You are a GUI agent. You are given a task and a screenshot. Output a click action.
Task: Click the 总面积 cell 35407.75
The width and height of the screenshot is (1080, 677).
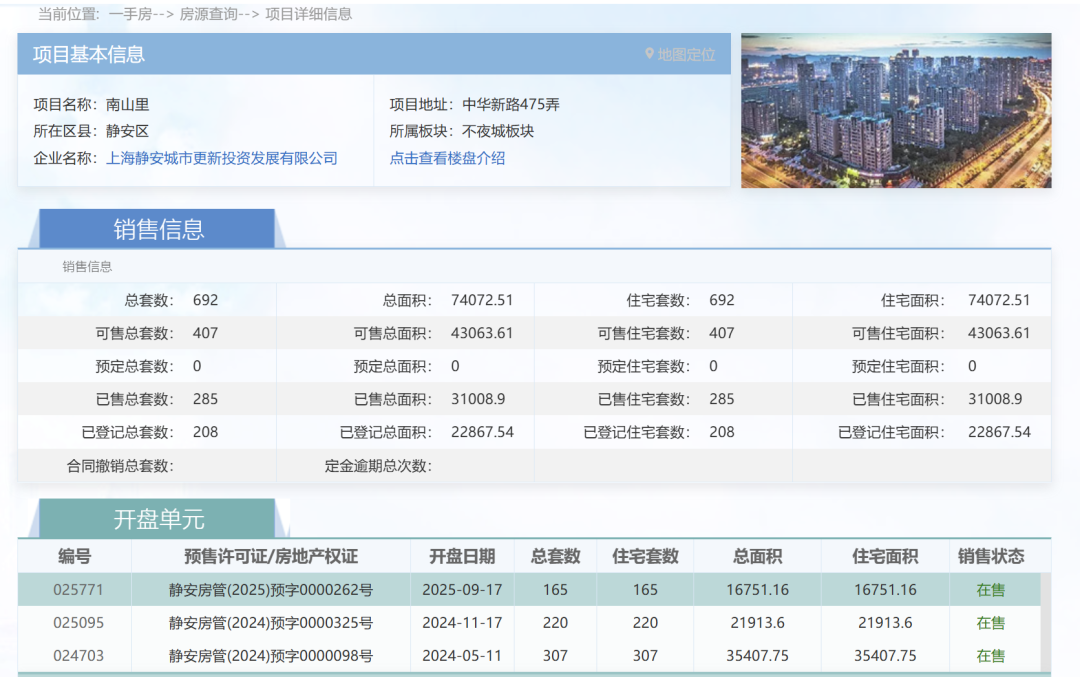[x=757, y=656]
